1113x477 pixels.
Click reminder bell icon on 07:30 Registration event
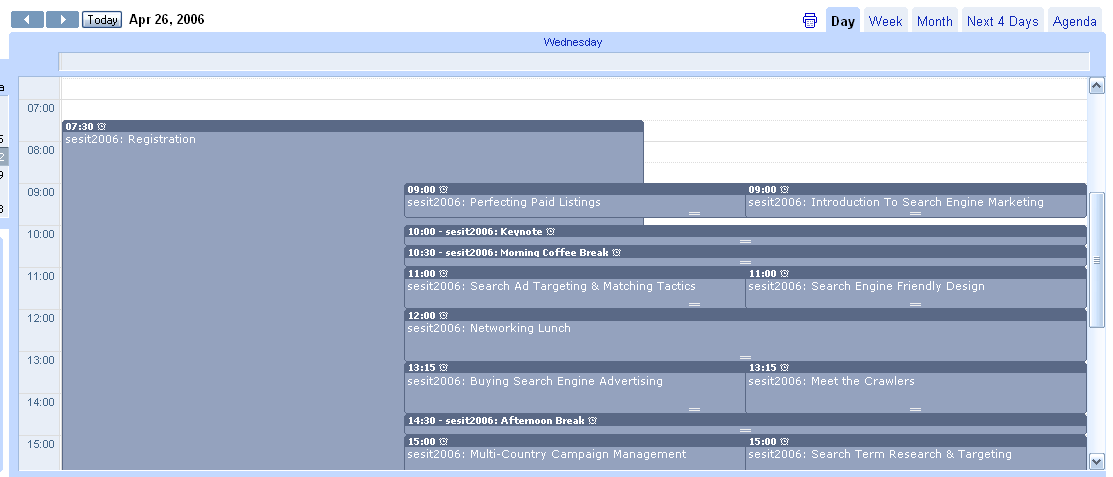[x=102, y=126]
